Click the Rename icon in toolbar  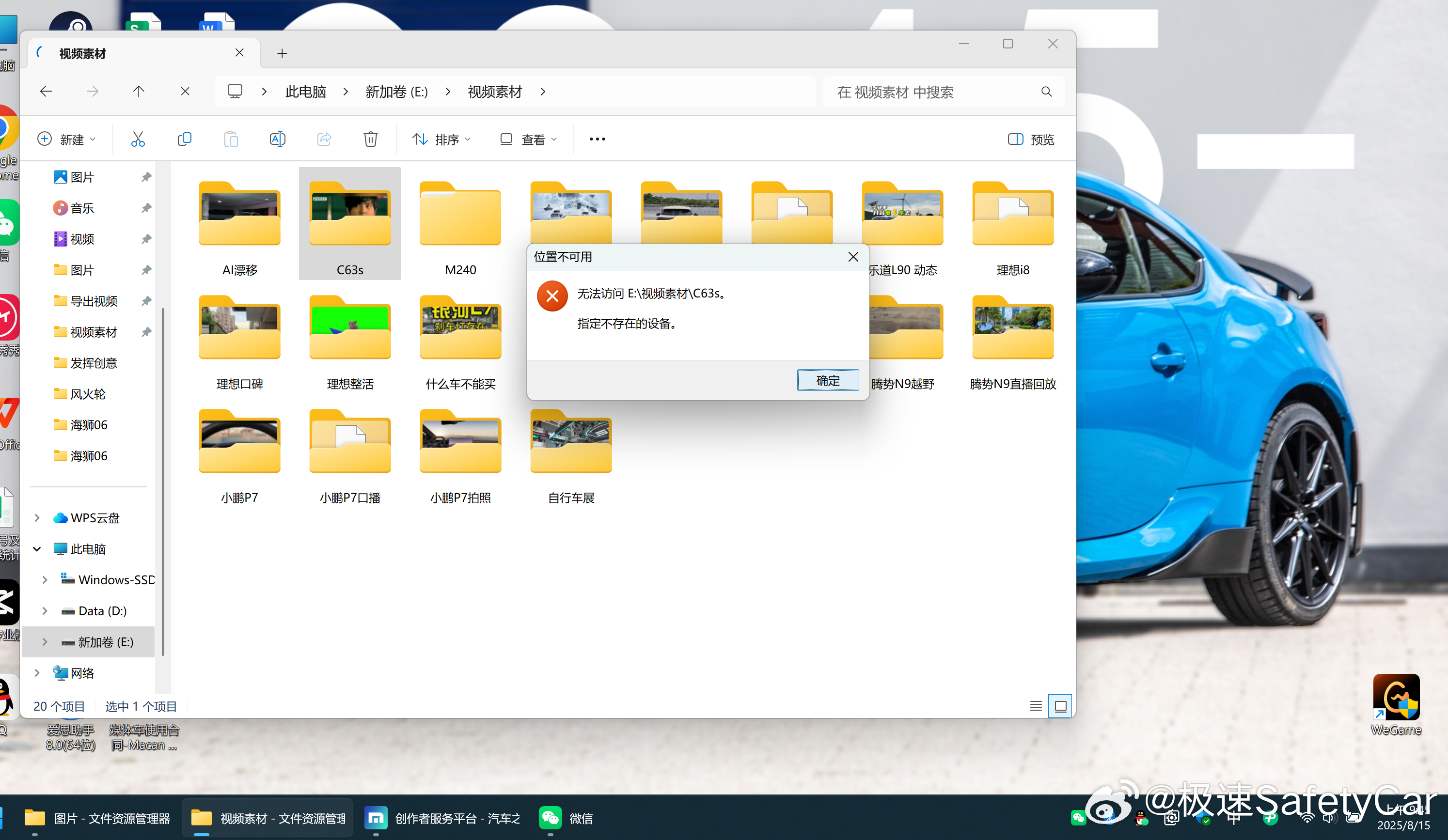pyautogui.click(x=278, y=139)
